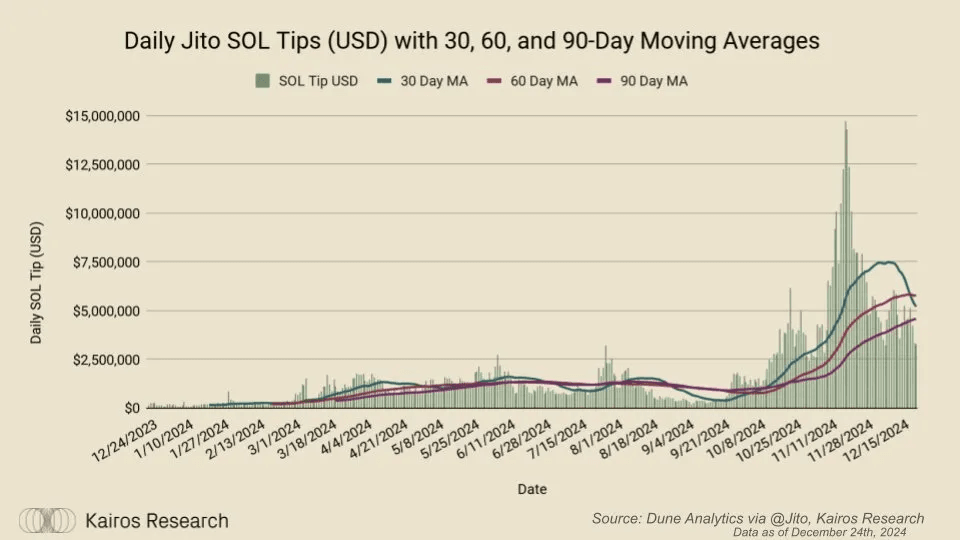Click the '3/18/2024' x-axis date label
This screenshot has width=960, height=540.
pyautogui.click(x=307, y=439)
